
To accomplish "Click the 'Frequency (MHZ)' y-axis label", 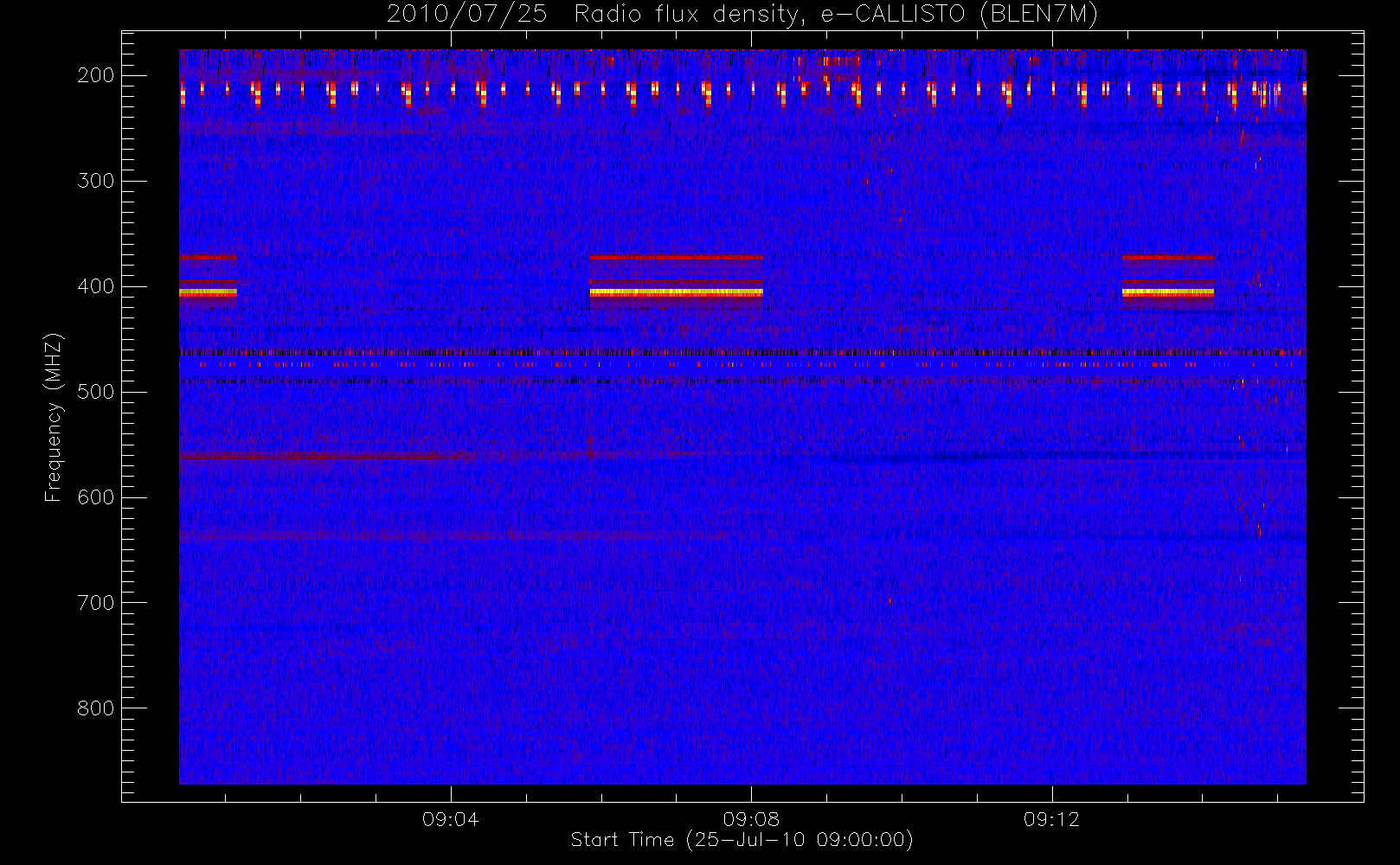I will click(54, 417).
